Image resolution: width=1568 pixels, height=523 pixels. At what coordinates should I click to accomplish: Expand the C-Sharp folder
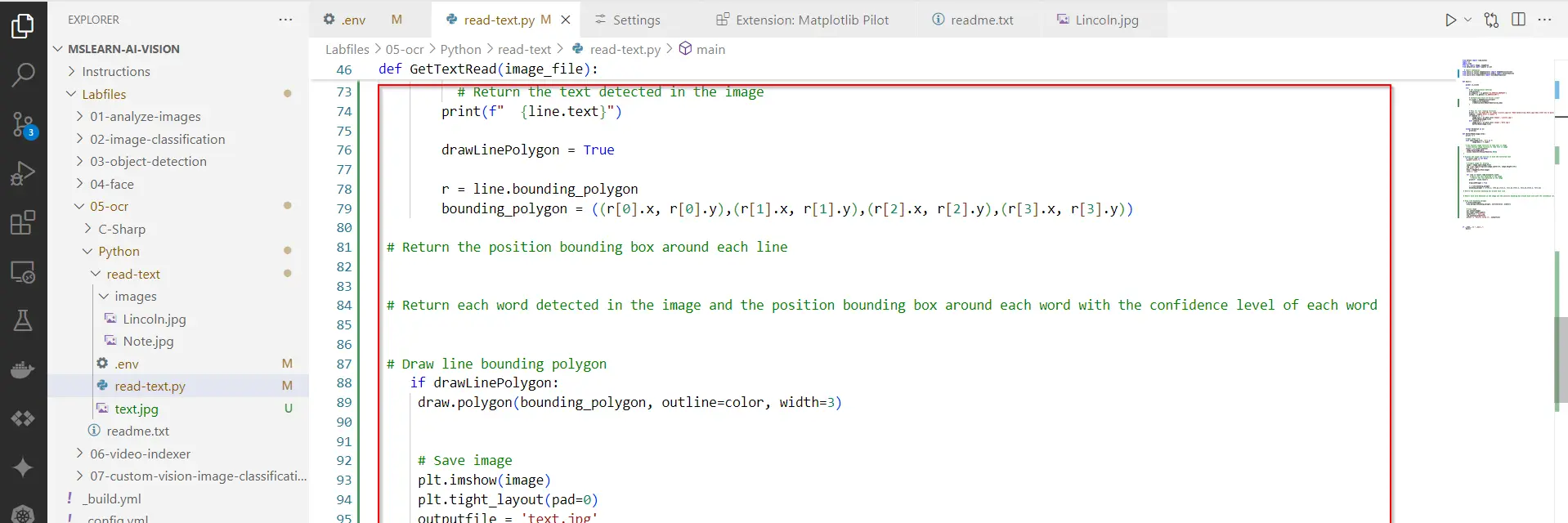[121, 230]
